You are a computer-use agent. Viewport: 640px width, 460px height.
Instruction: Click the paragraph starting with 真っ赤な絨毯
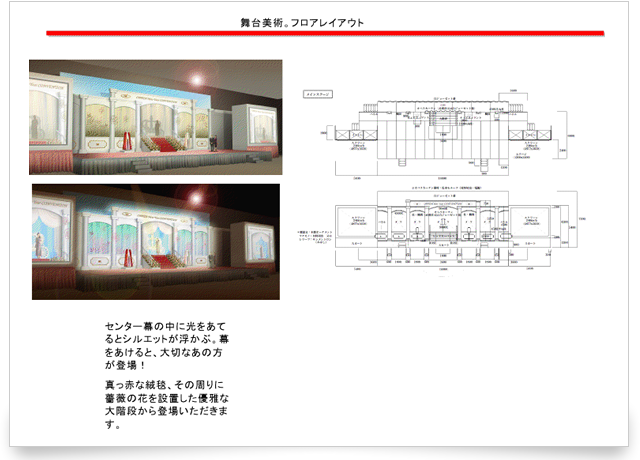170,404
